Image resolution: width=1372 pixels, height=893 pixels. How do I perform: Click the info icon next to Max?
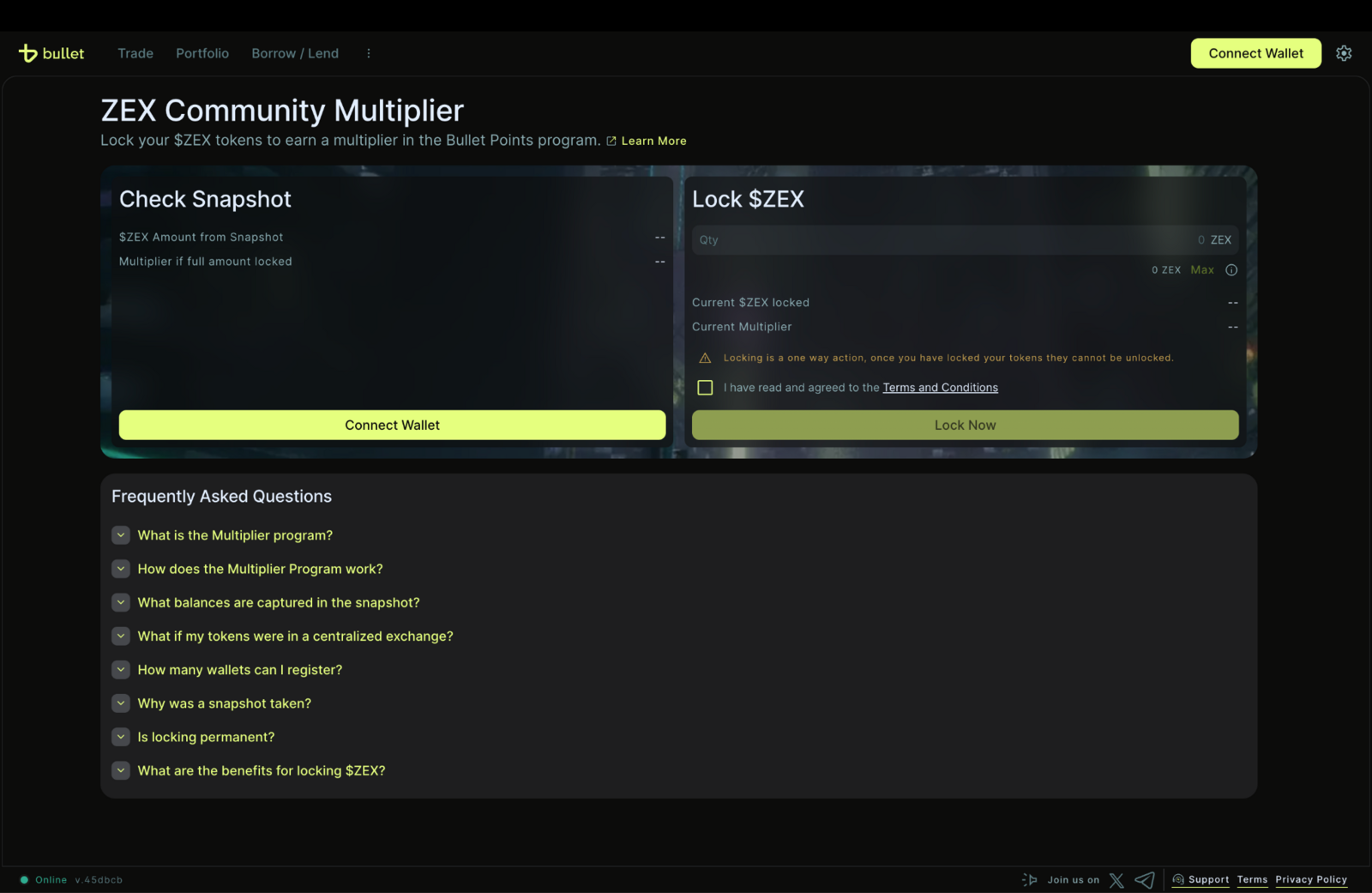click(1231, 270)
